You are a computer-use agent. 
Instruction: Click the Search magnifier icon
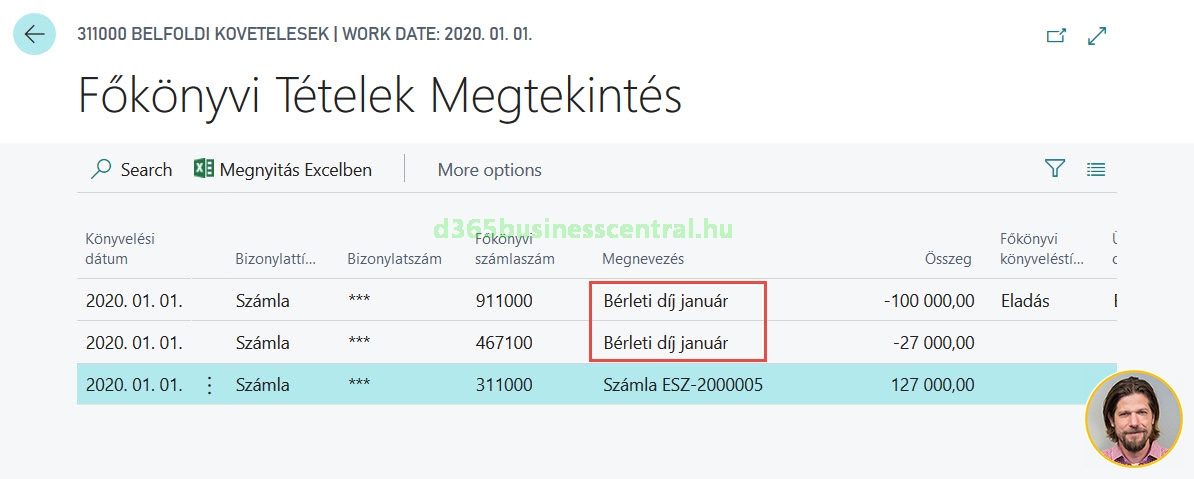(101, 169)
